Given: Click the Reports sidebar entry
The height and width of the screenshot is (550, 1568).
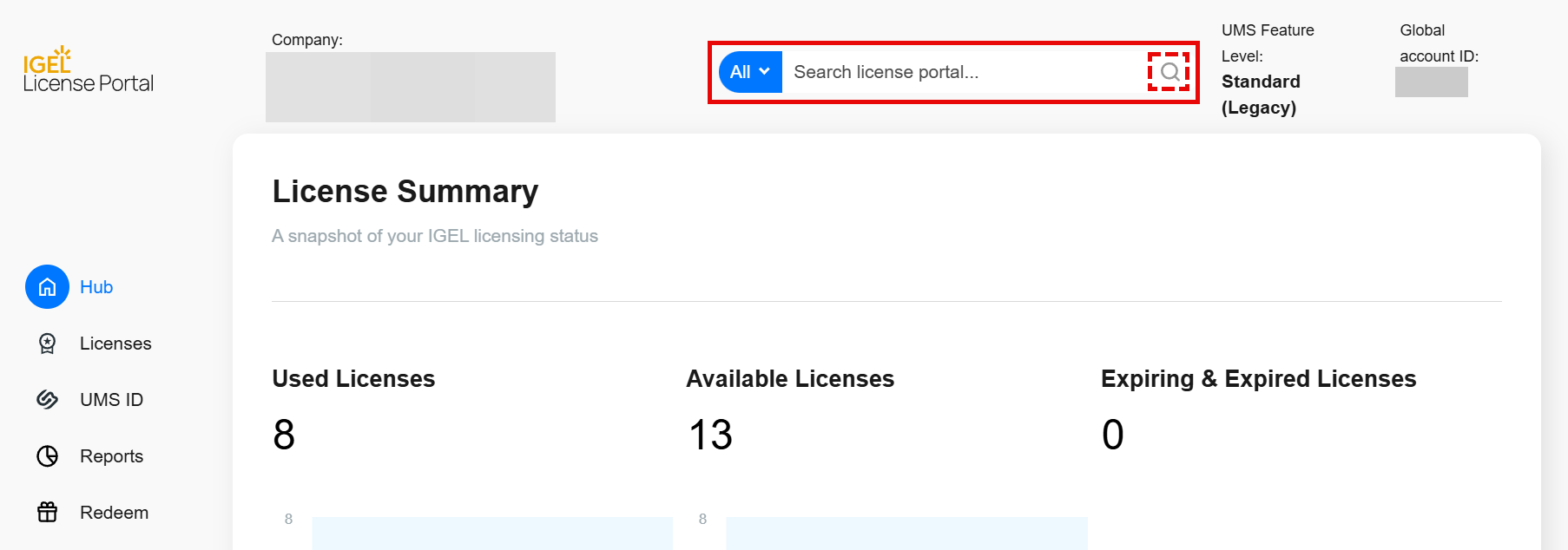Looking at the screenshot, I should click(111, 455).
